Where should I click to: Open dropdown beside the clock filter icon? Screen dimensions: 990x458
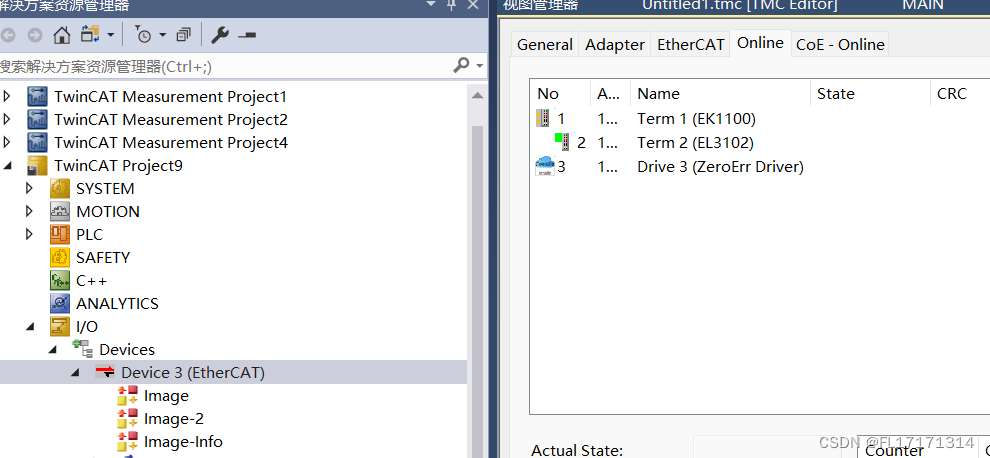pyautogui.click(x=162, y=35)
